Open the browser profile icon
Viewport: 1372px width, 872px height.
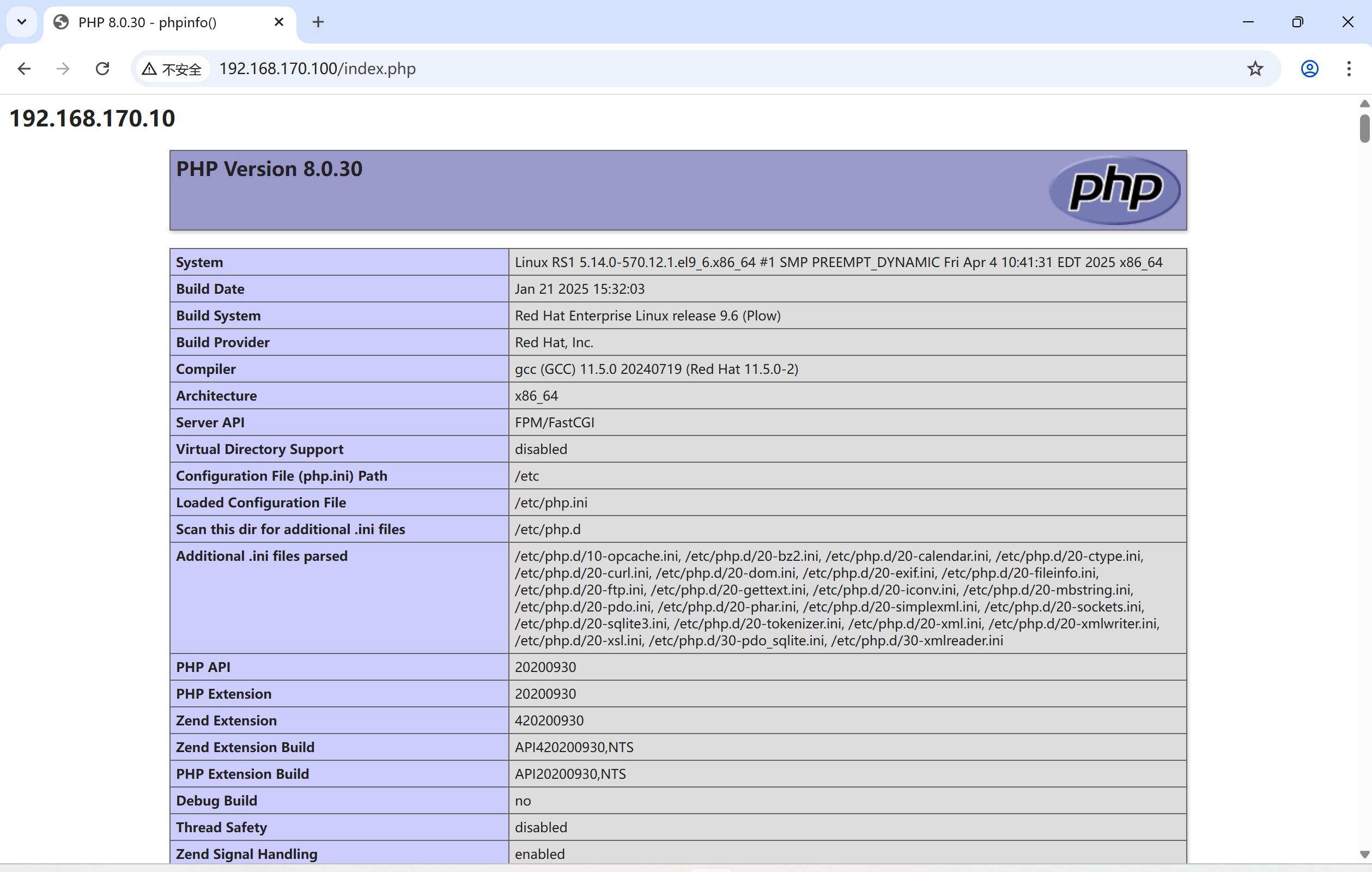(1309, 69)
